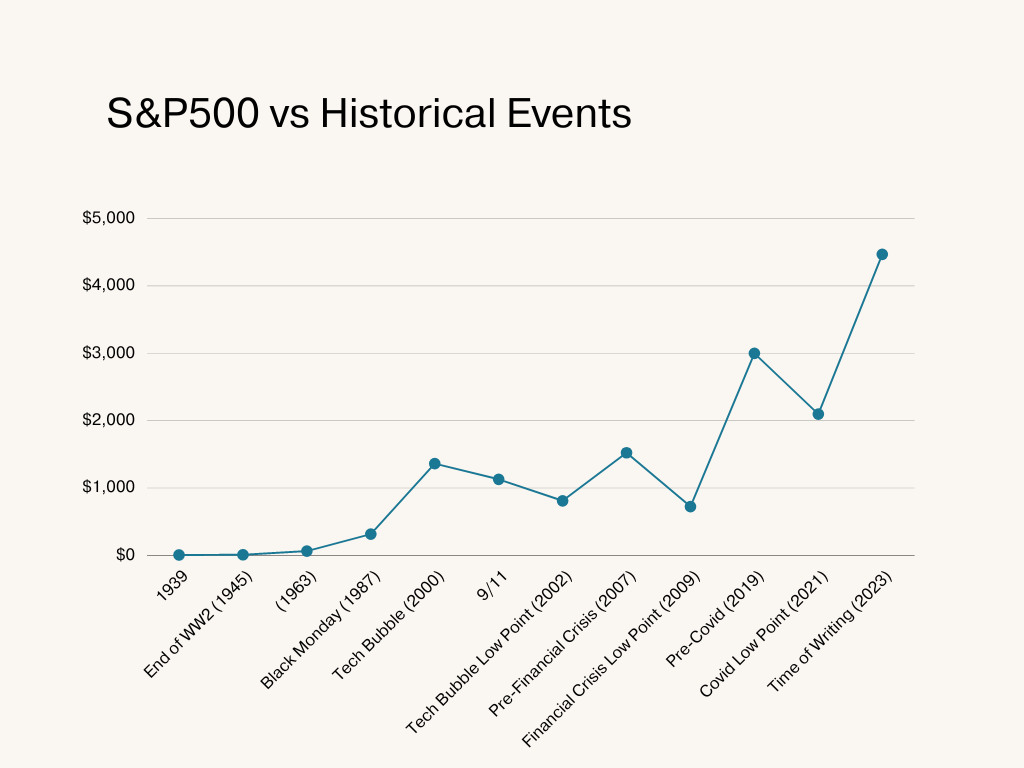This screenshot has width=1024, height=768.
Task: Click the 9/11 data point
Action: 499,479
